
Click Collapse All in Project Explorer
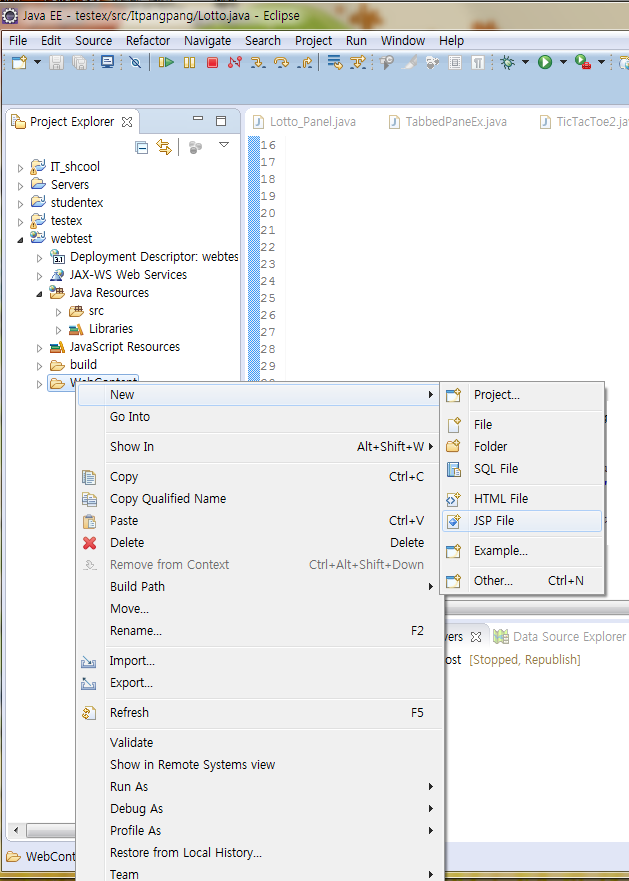[142, 148]
